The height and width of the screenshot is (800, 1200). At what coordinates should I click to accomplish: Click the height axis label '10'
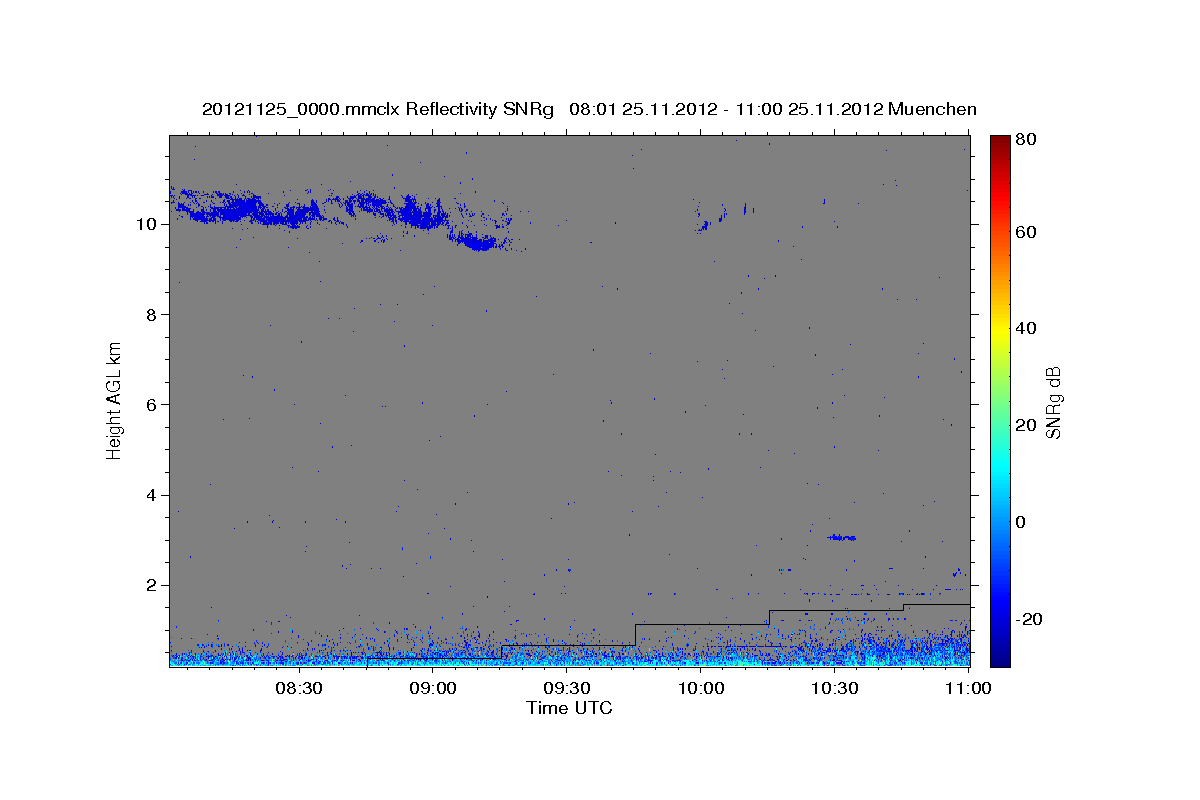(x=145, y=224)
